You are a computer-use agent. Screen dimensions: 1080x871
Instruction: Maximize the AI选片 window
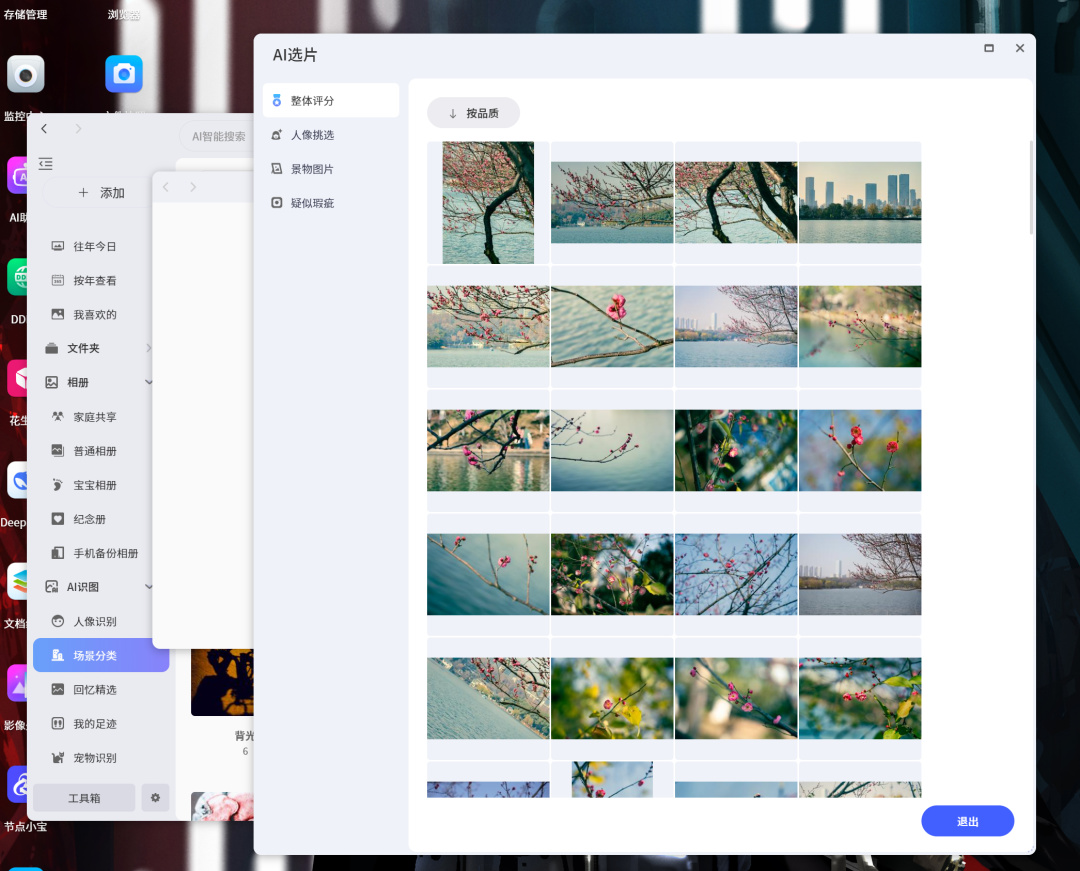(988, 48)
